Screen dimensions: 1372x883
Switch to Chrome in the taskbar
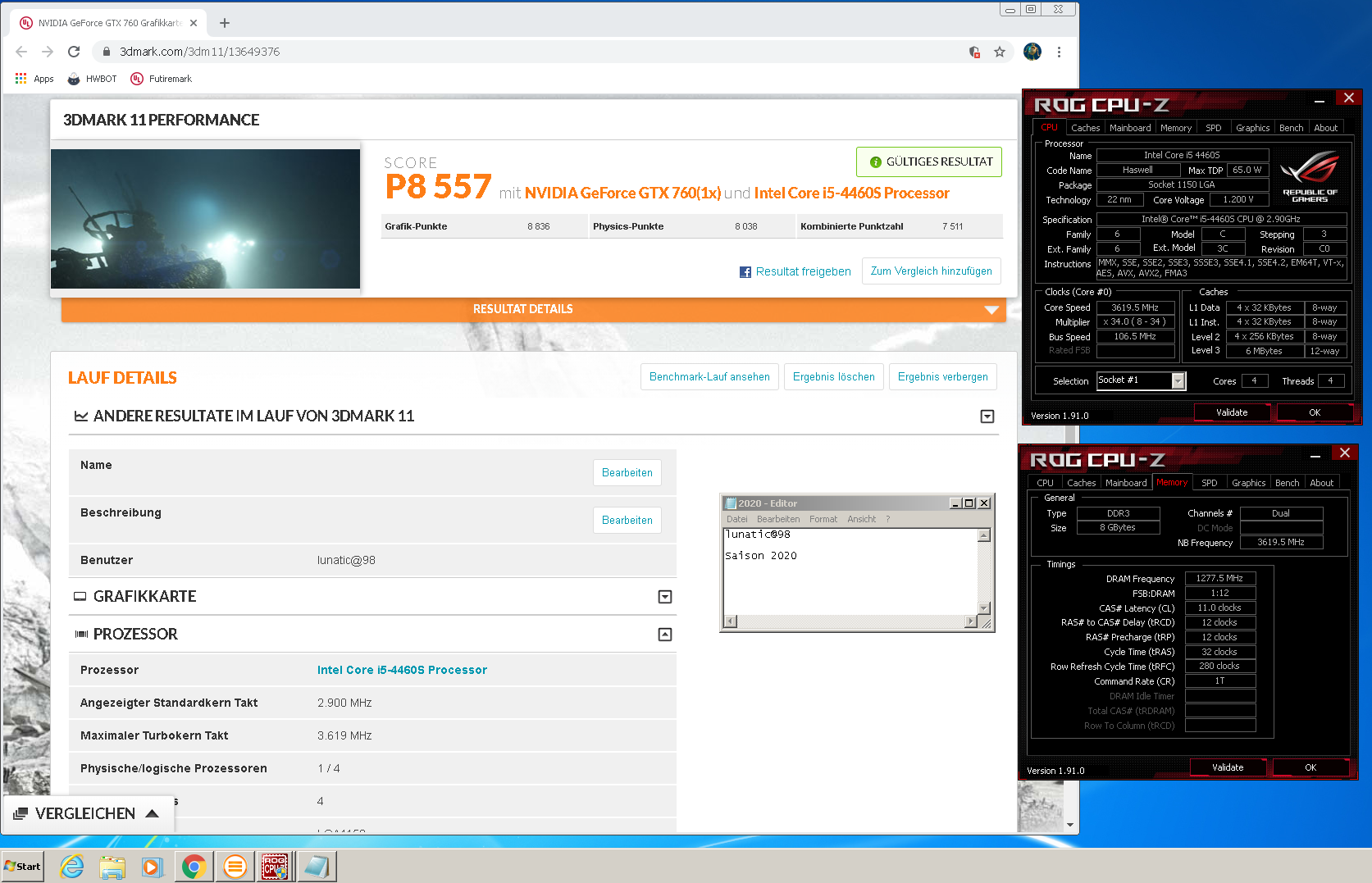coord(194,867)
